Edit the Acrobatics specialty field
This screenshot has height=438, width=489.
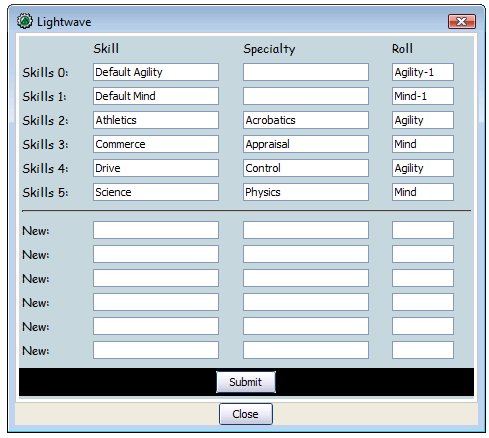[306, 120]
